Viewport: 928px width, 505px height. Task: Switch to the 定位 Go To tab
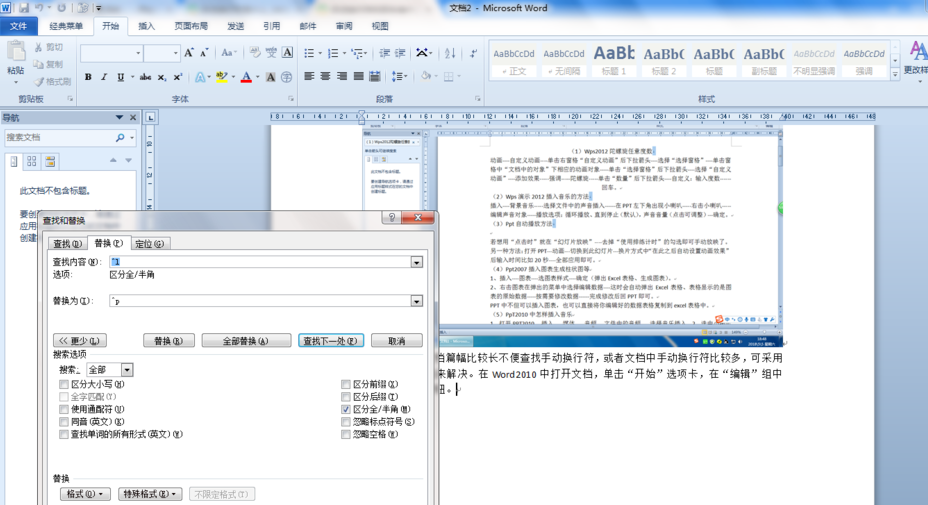[149, 244]
